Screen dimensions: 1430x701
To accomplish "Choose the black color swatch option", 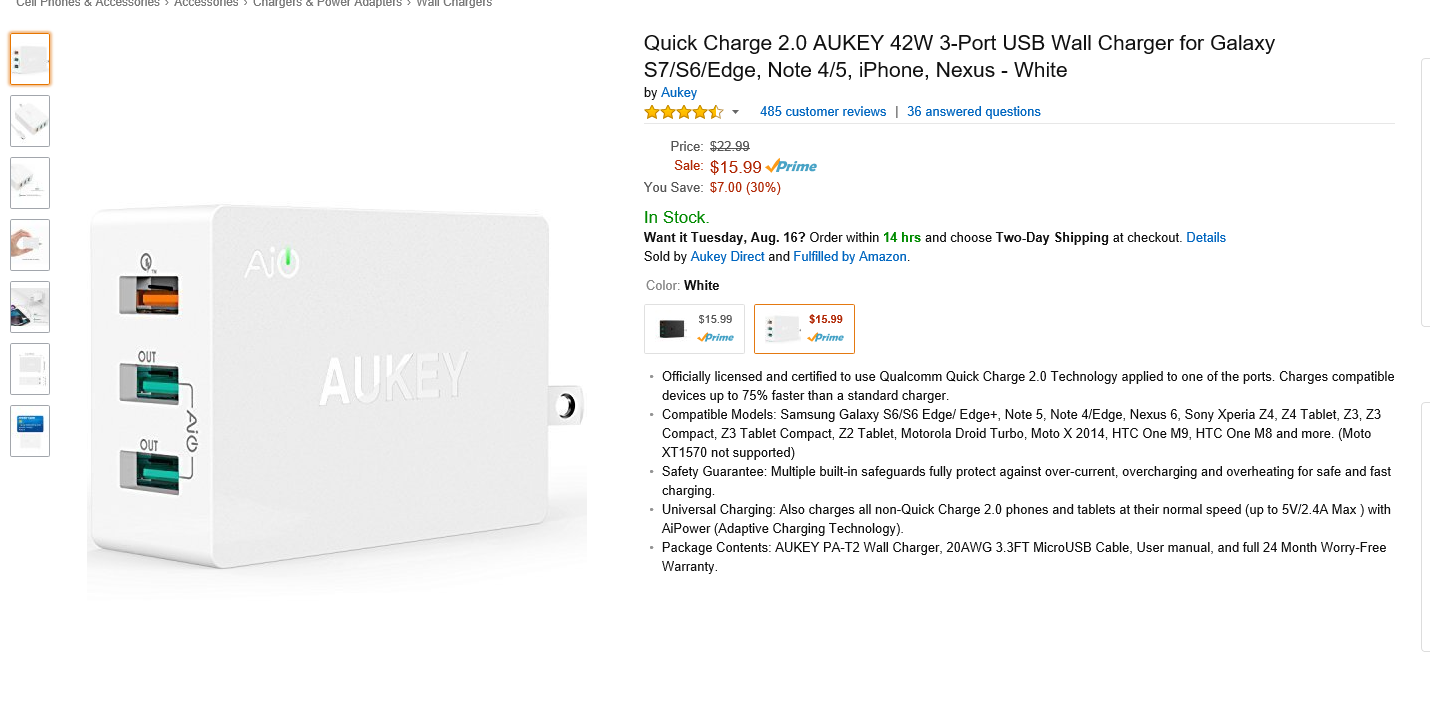I will click(x=694, y=329).
